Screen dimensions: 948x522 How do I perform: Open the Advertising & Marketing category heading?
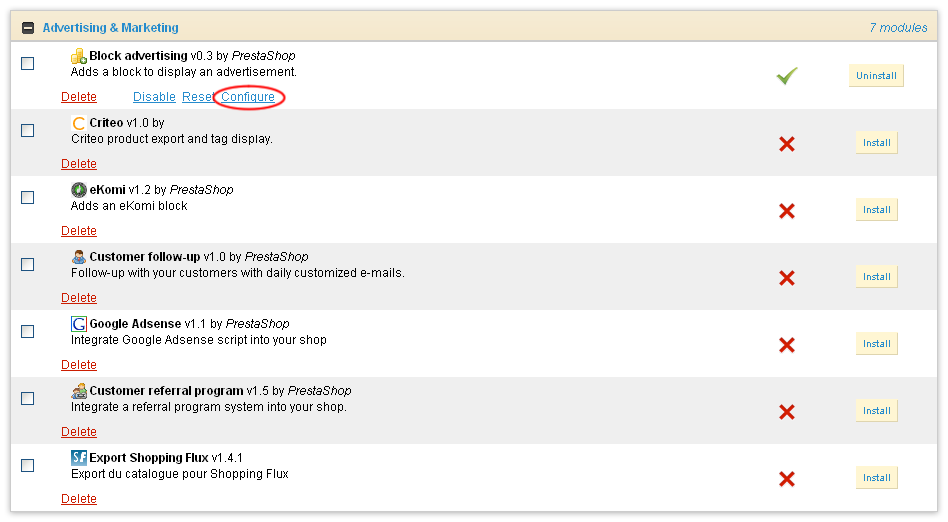point(111,28)
